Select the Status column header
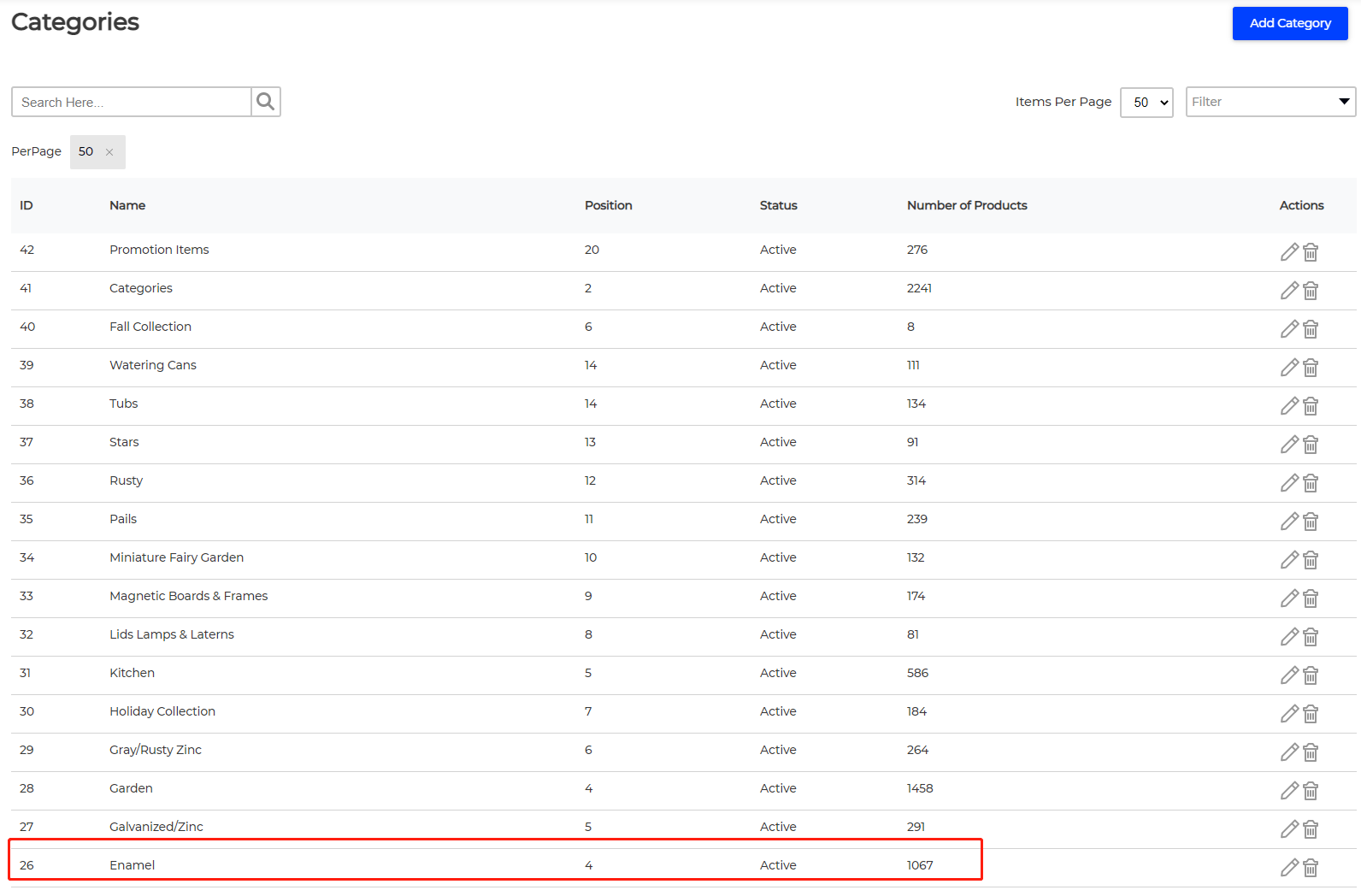Screen dimensions: 1361x896 click(x=779, y=205)
